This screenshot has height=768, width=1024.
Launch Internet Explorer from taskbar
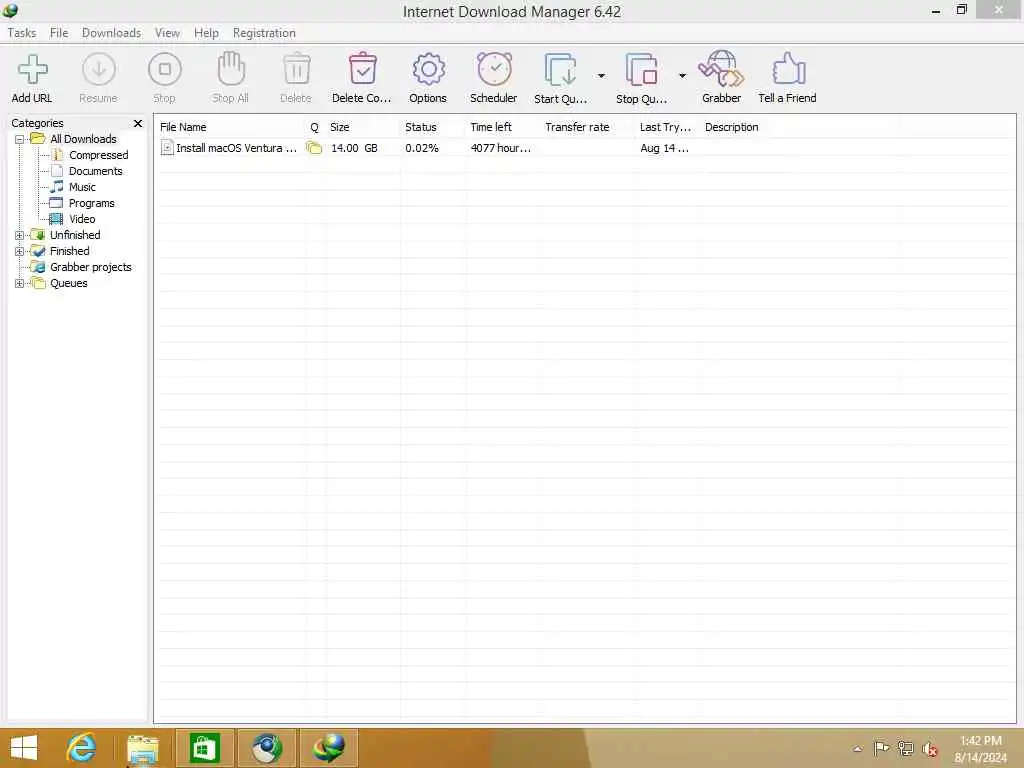pyautogui.click(x=82, y=748)
